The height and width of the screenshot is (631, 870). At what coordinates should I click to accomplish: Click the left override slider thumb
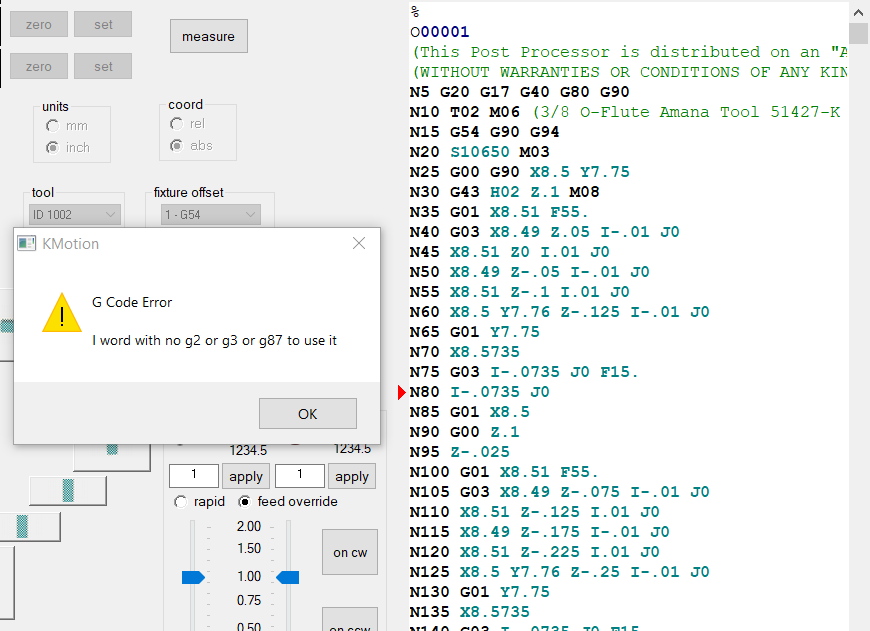tap(192, 576)
